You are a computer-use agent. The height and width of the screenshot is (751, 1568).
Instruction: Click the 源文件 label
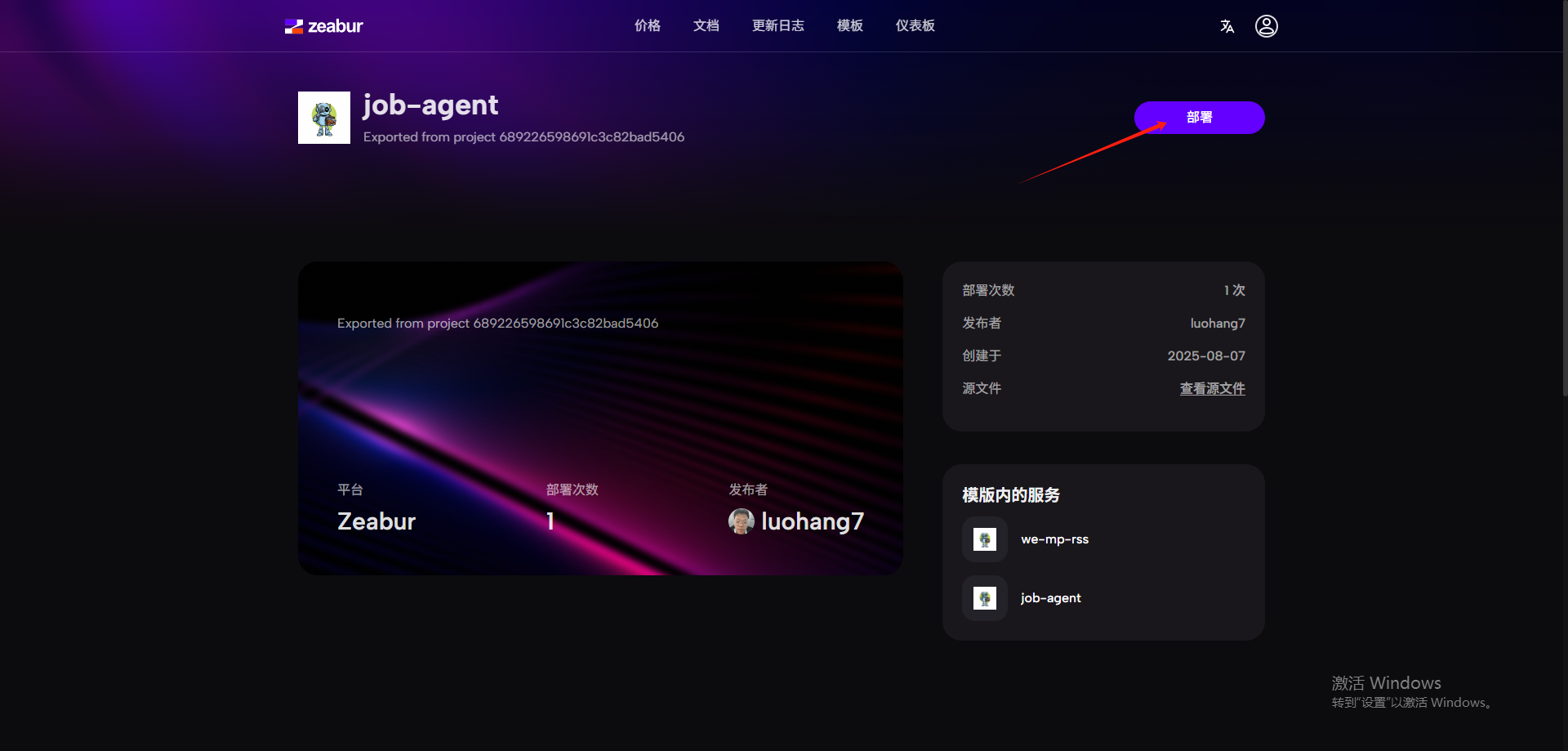[x=982, y=389]
